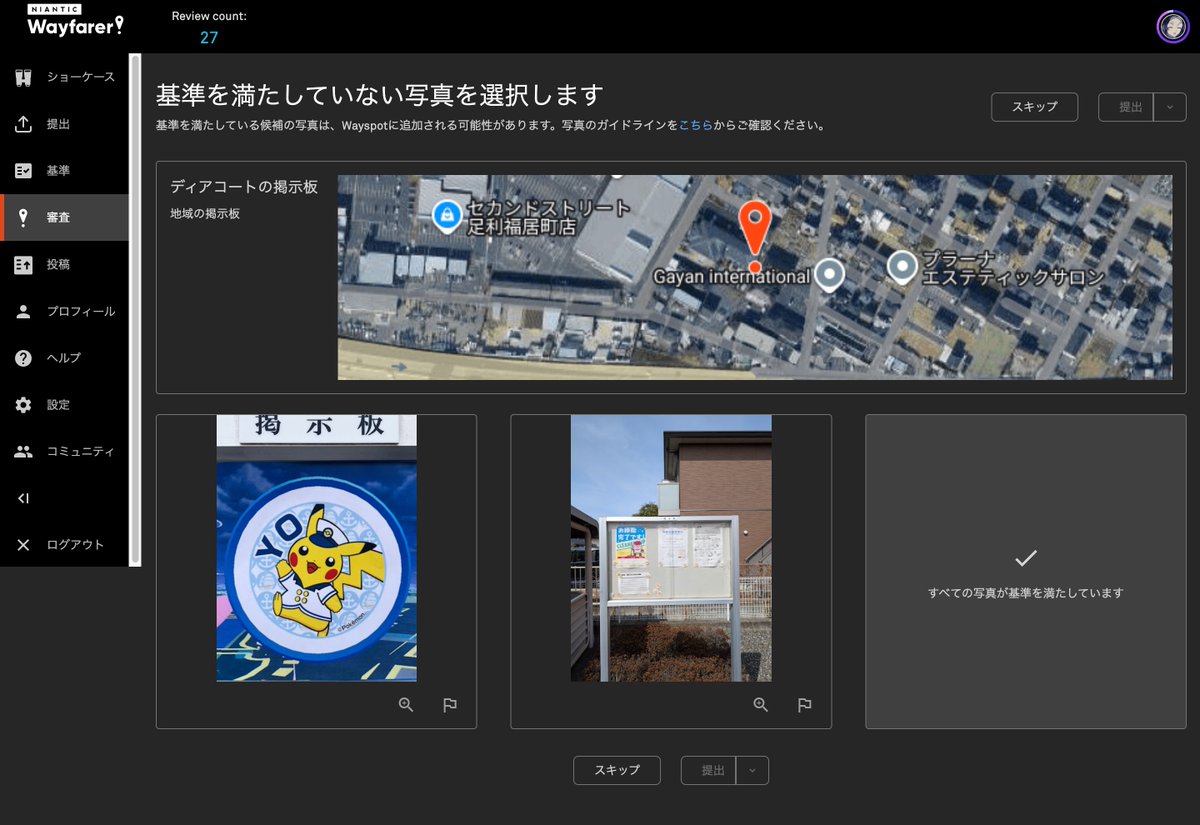Screen dimensions: 1200x825
Task: Flag the bulletin board photo
Action: point(804,705)
